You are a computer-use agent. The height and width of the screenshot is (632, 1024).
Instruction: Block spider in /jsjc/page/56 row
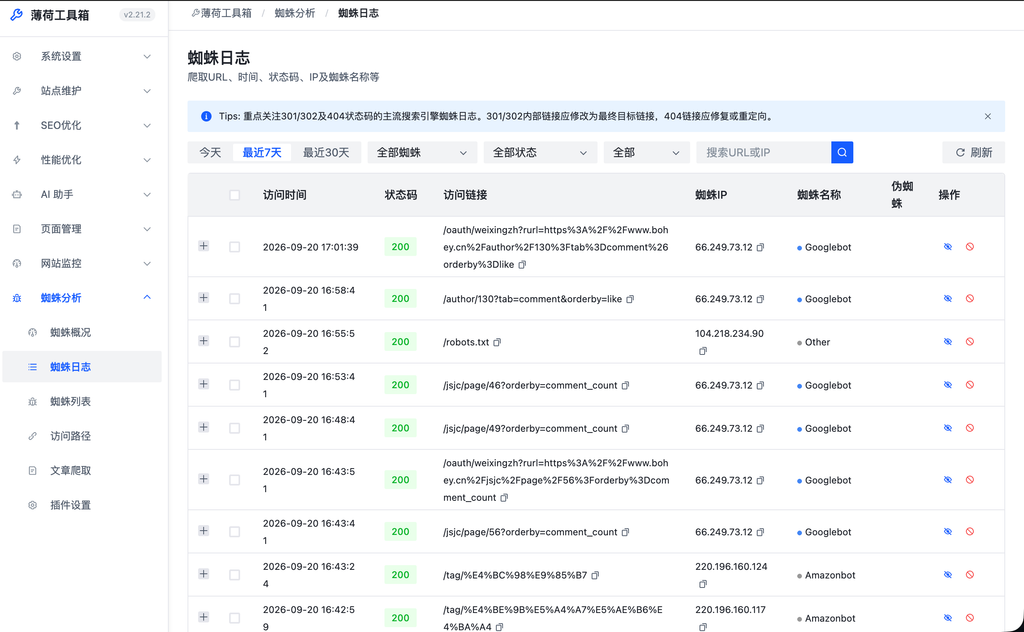(x=970, y=531)
